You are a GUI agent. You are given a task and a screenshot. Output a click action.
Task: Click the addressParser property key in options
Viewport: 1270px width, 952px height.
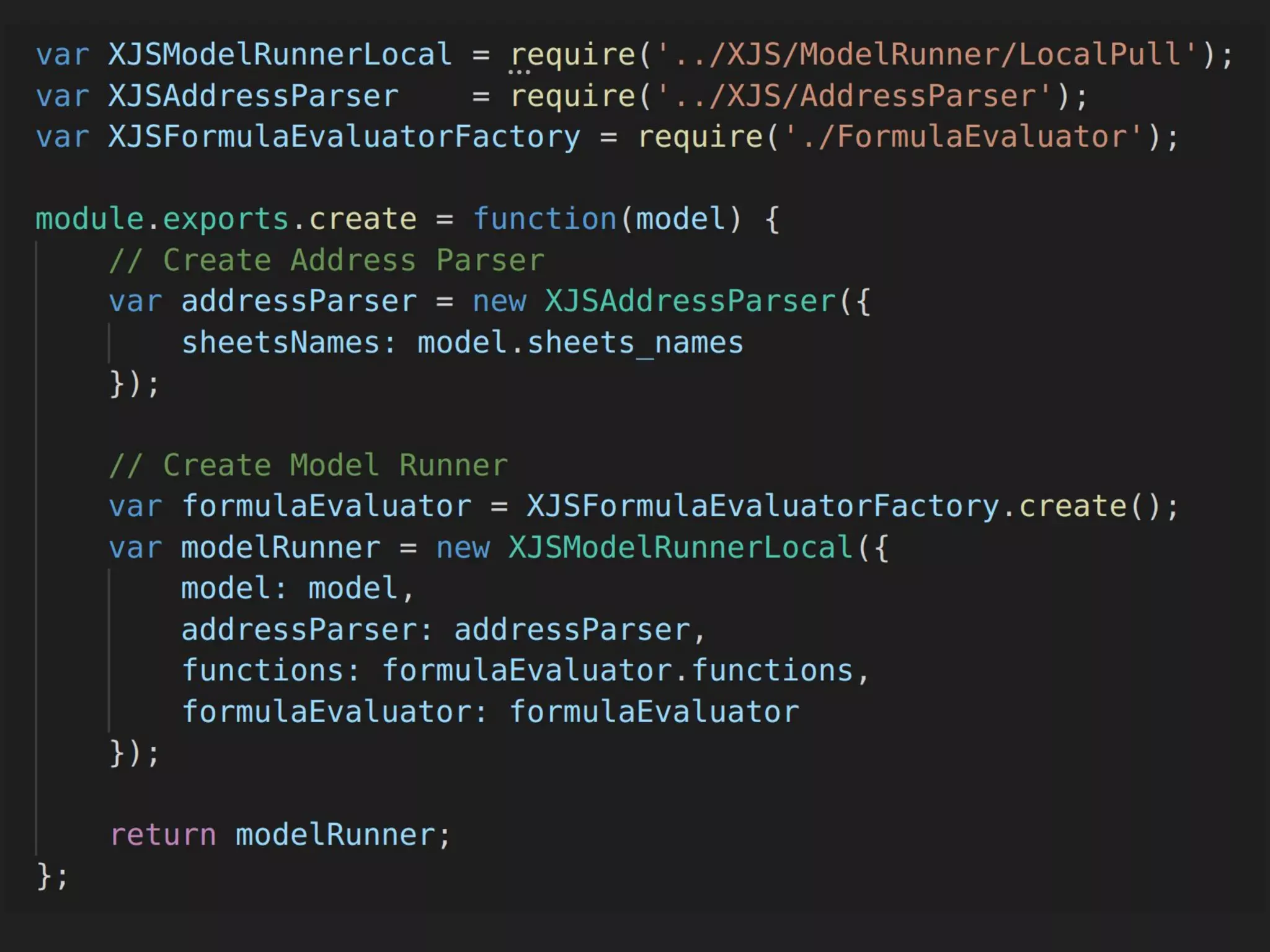tap(300, 630)
